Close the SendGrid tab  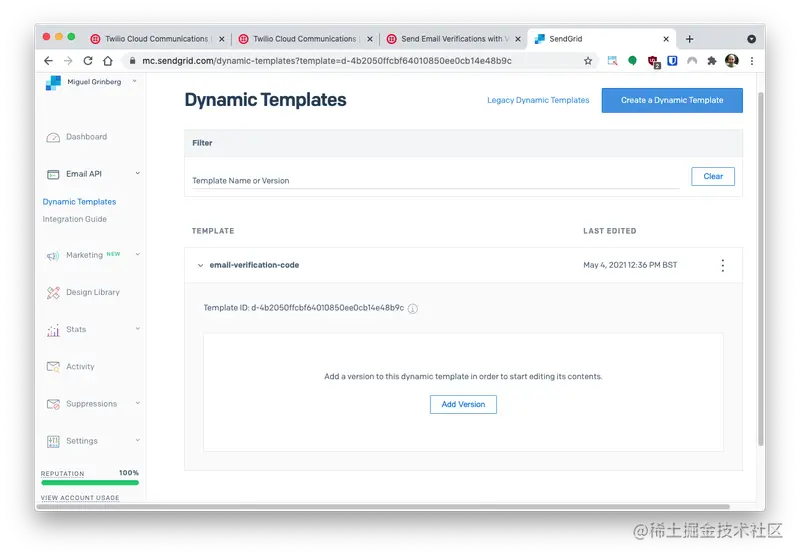[x=666, y=39]
